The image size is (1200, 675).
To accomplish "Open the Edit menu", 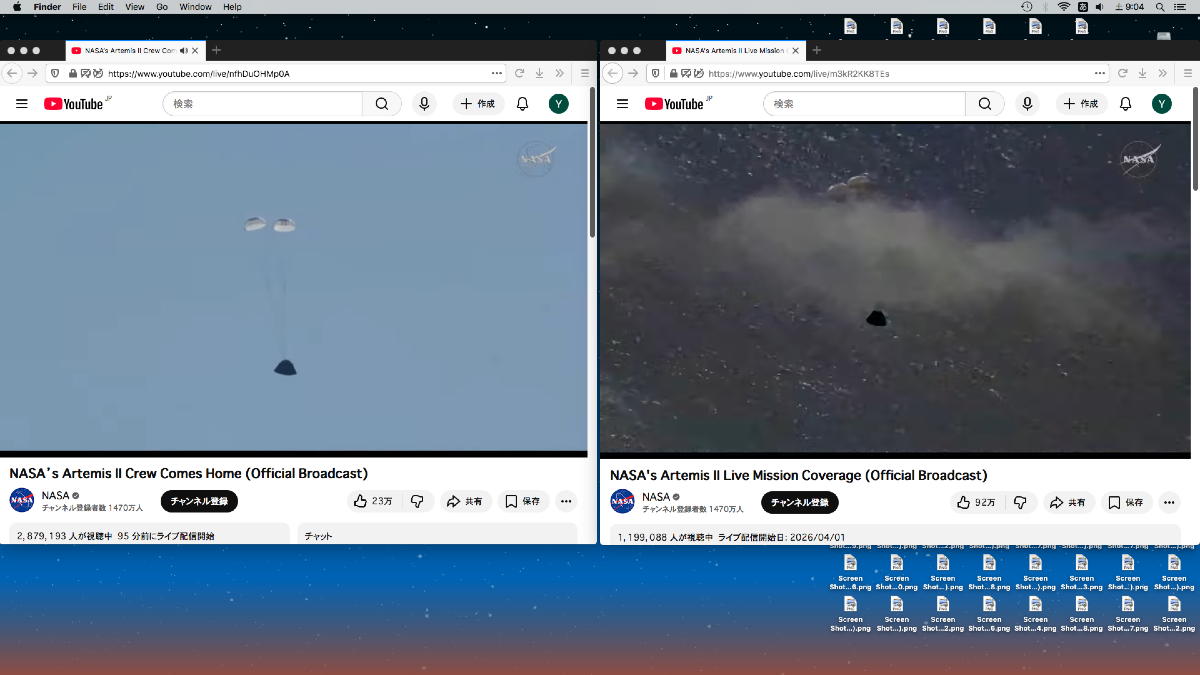I will click(106, 7).
